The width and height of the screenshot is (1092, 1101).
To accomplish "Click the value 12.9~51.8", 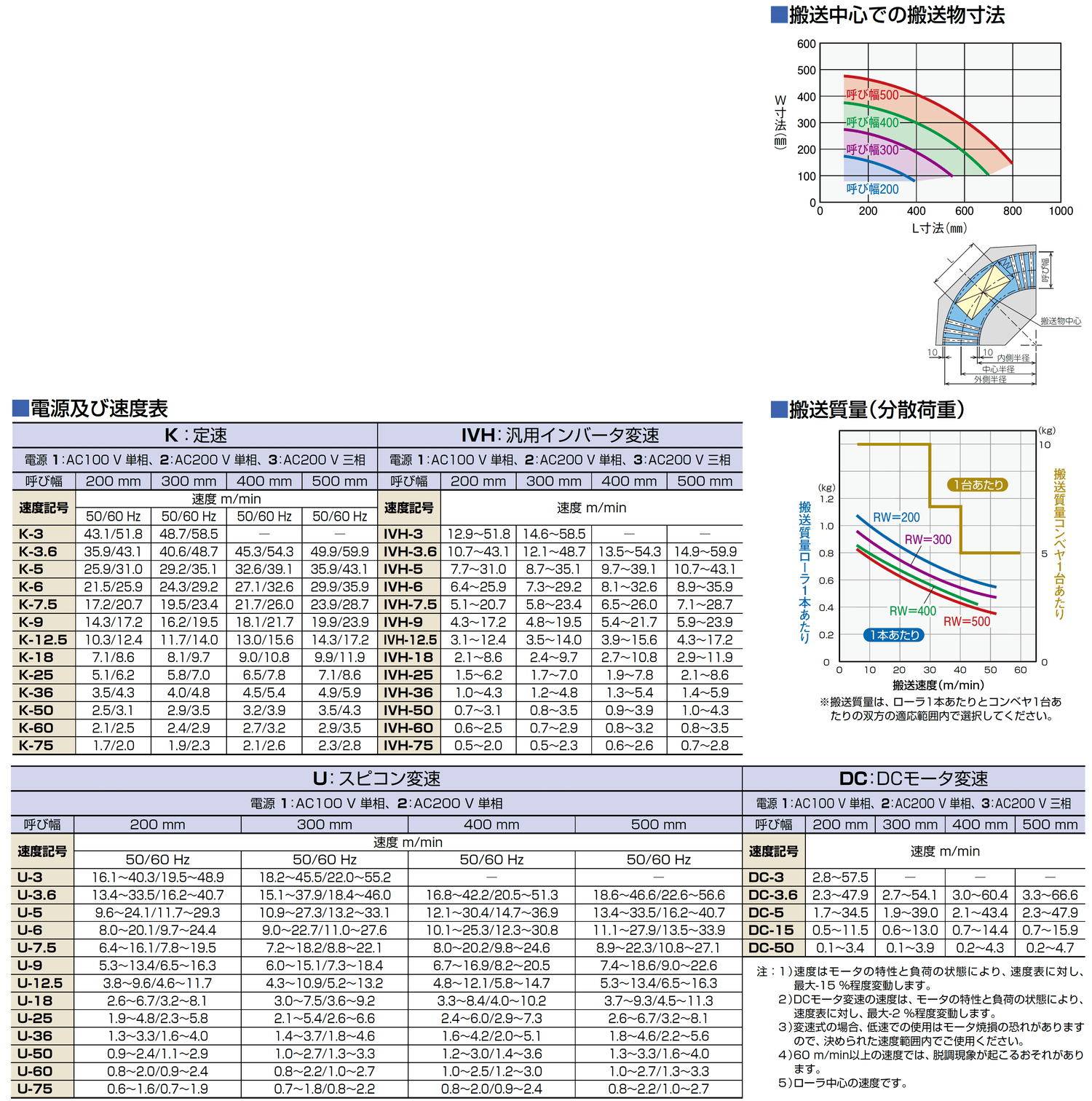I will (x=478, y=534).
